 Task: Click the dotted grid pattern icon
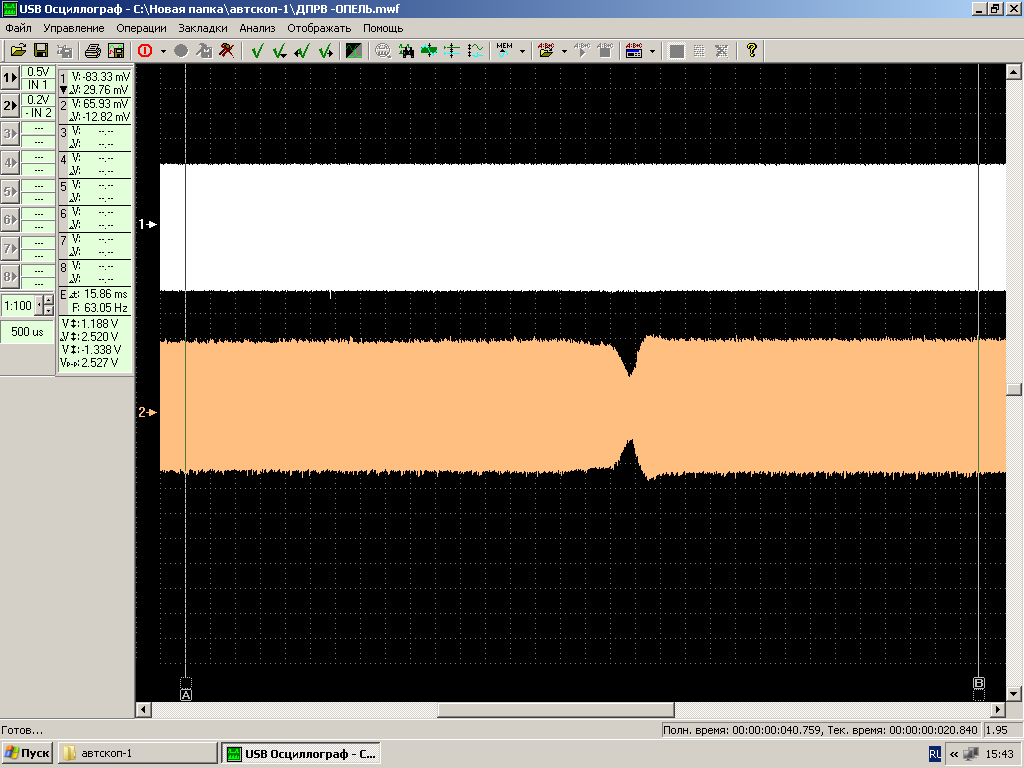[699, 51]
